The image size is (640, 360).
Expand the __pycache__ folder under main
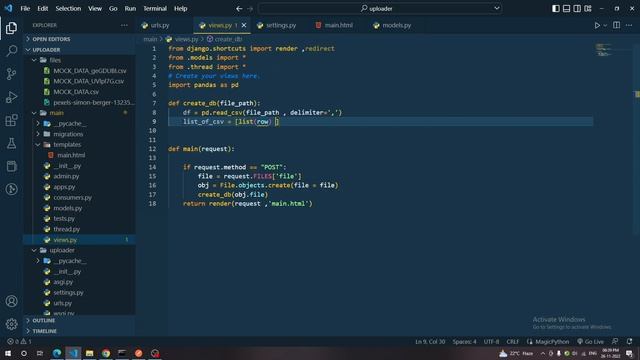(38, 123)
